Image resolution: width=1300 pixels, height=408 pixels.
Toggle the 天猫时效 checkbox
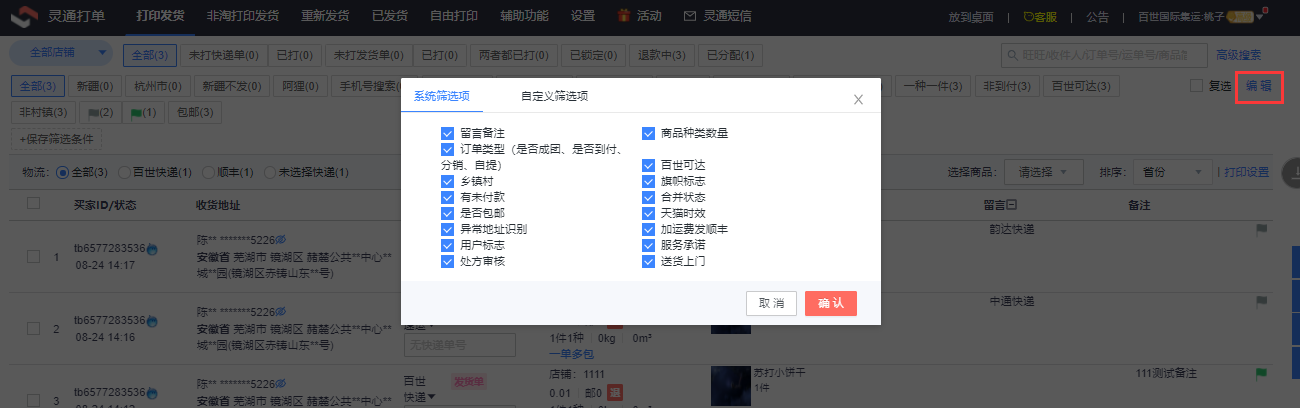648,213
